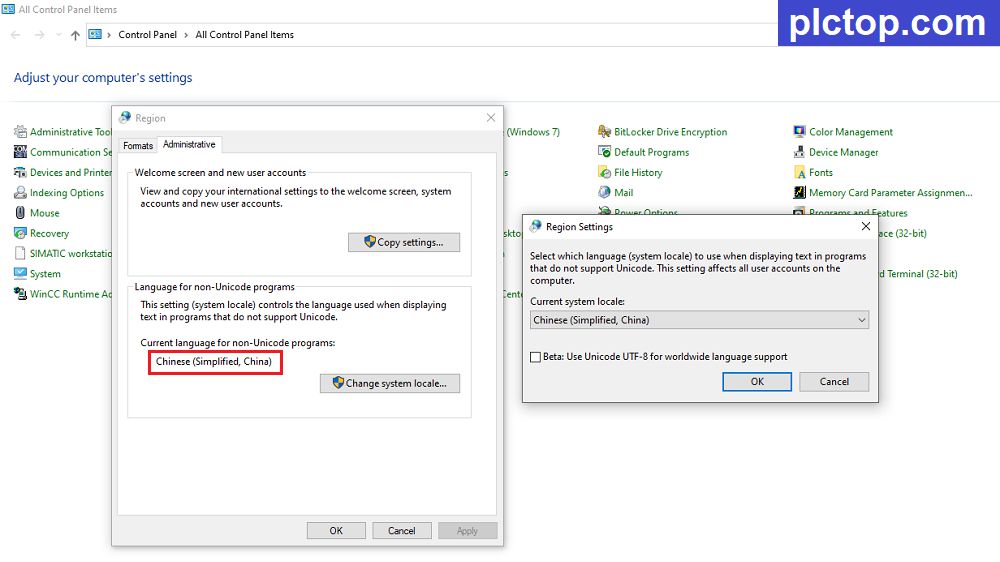Select the Administrative tab
Image resolution: width=1000 pixels, height=562 pixels.
189,145
